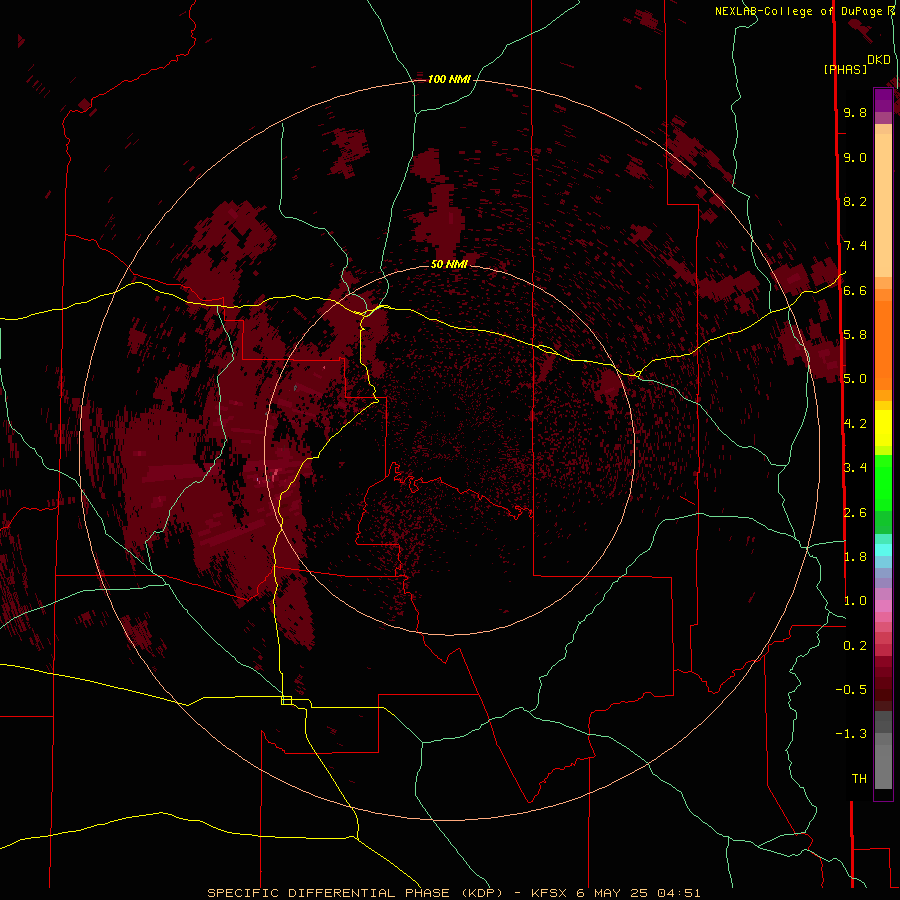This screenshot has width=900, height=900.
Task: Click the cyan segment of the color bar
Action: pos(883,550)
